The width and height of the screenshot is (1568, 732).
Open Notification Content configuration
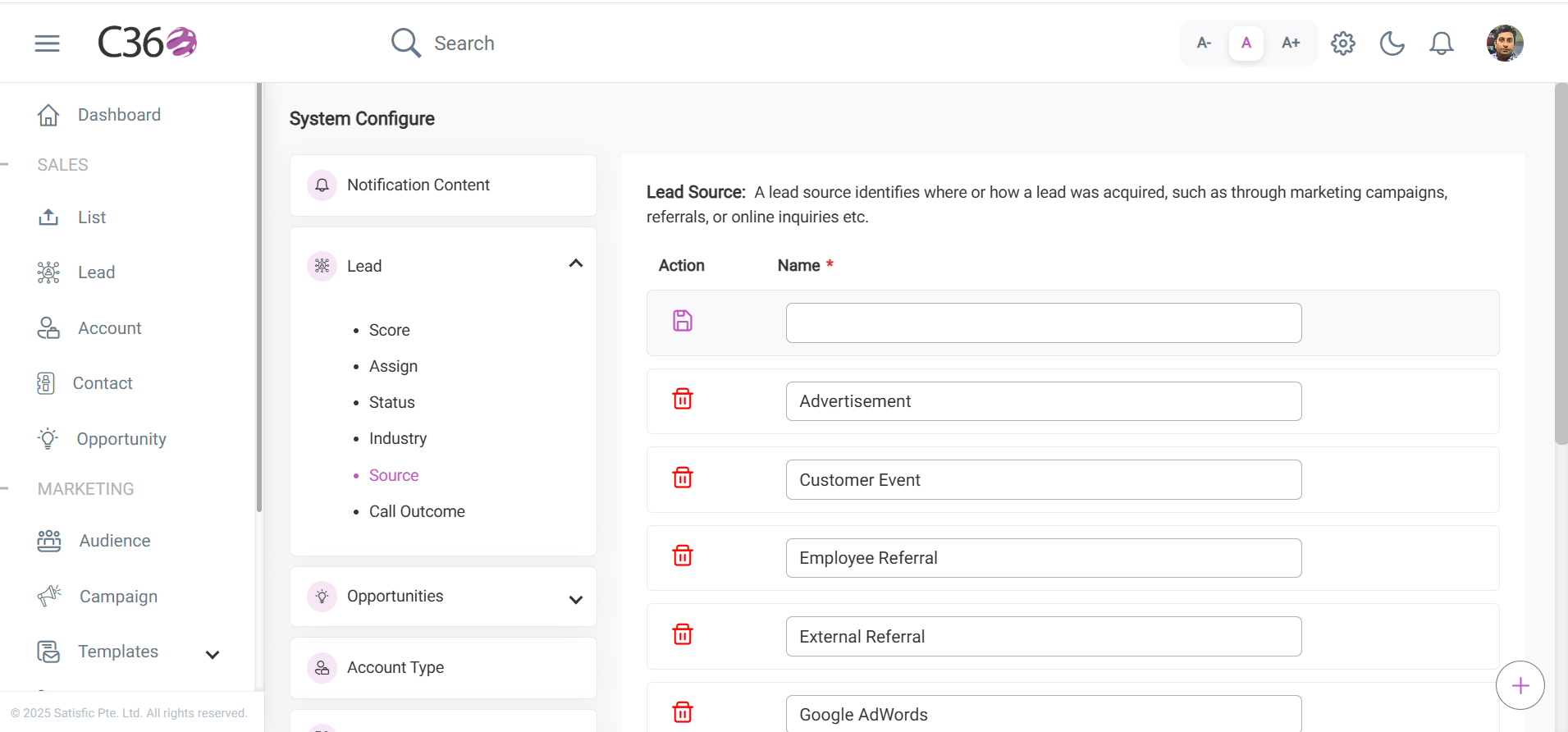(443, 185)
